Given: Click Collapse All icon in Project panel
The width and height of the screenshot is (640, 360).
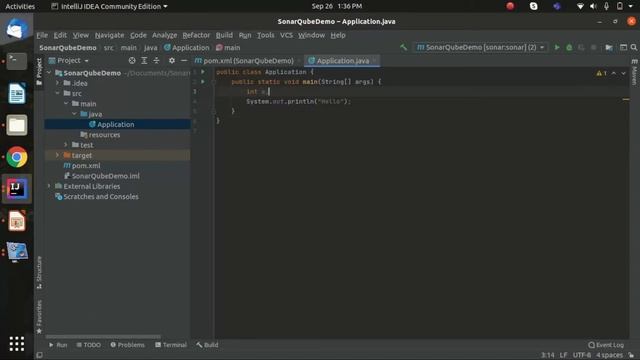Looking at the screenshot, I should tap(156, 60).
